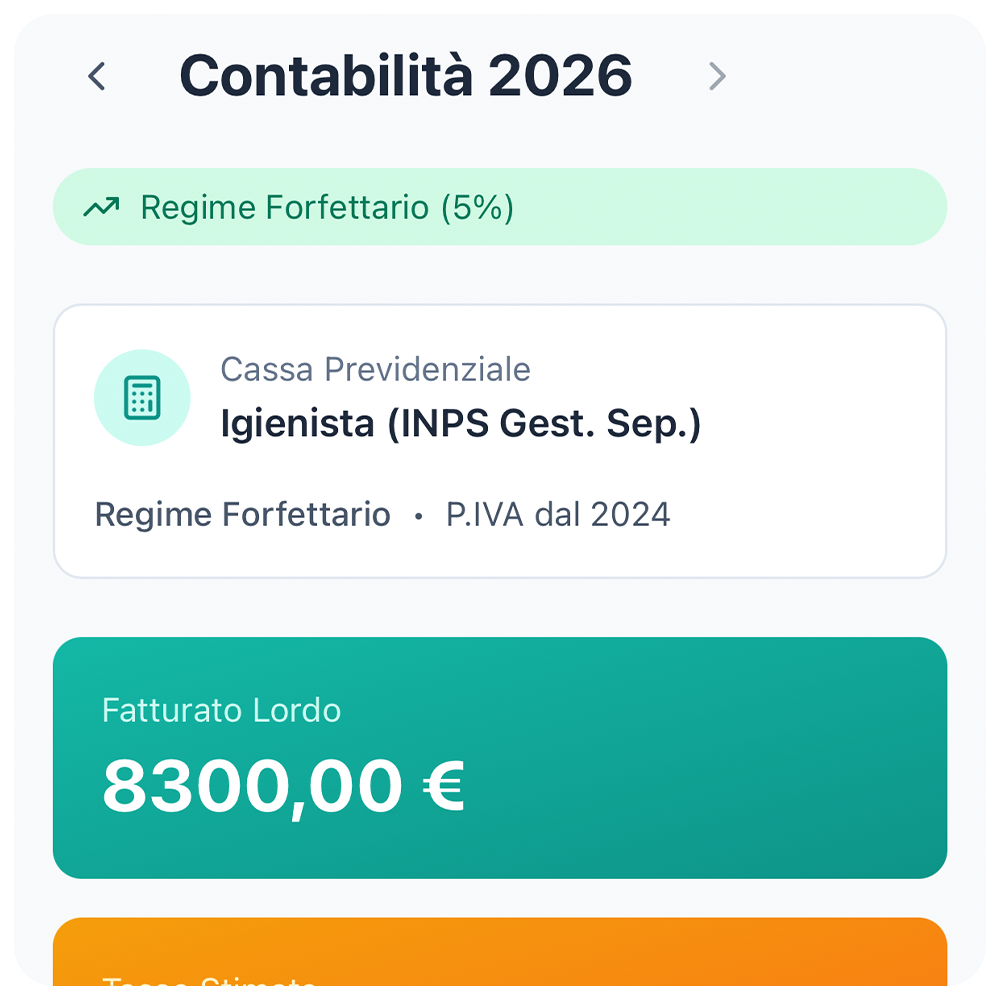Image resolution: width=1000 pixels, height=1000 pixels.
Task: Go to the previous accounting year
Action: coord(97,76)
